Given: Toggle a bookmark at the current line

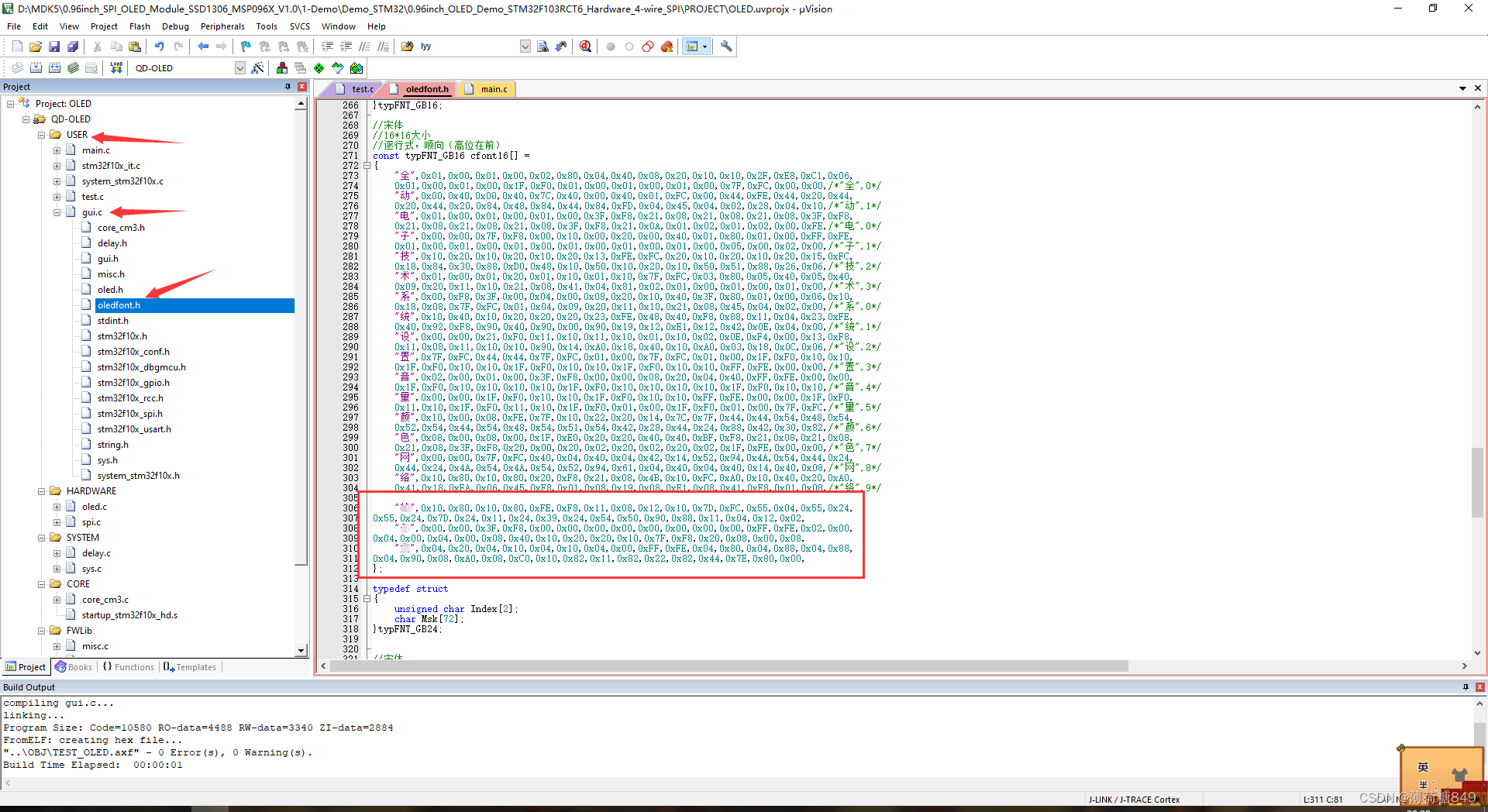Looking at the screenshot, I should pyautogui.click(x=244, y=46).
